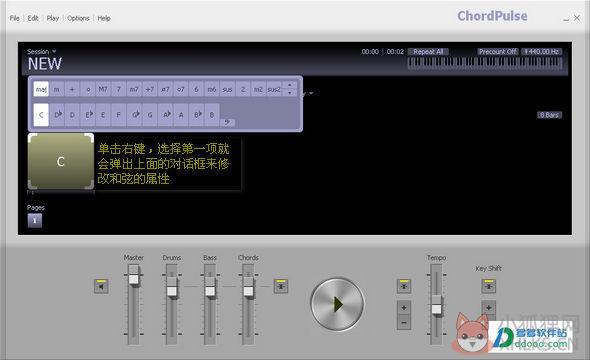The image size is (590, 360).
Task: Adjust the Master volume slider
Action: pyautogui.click(x=134, y=279)
